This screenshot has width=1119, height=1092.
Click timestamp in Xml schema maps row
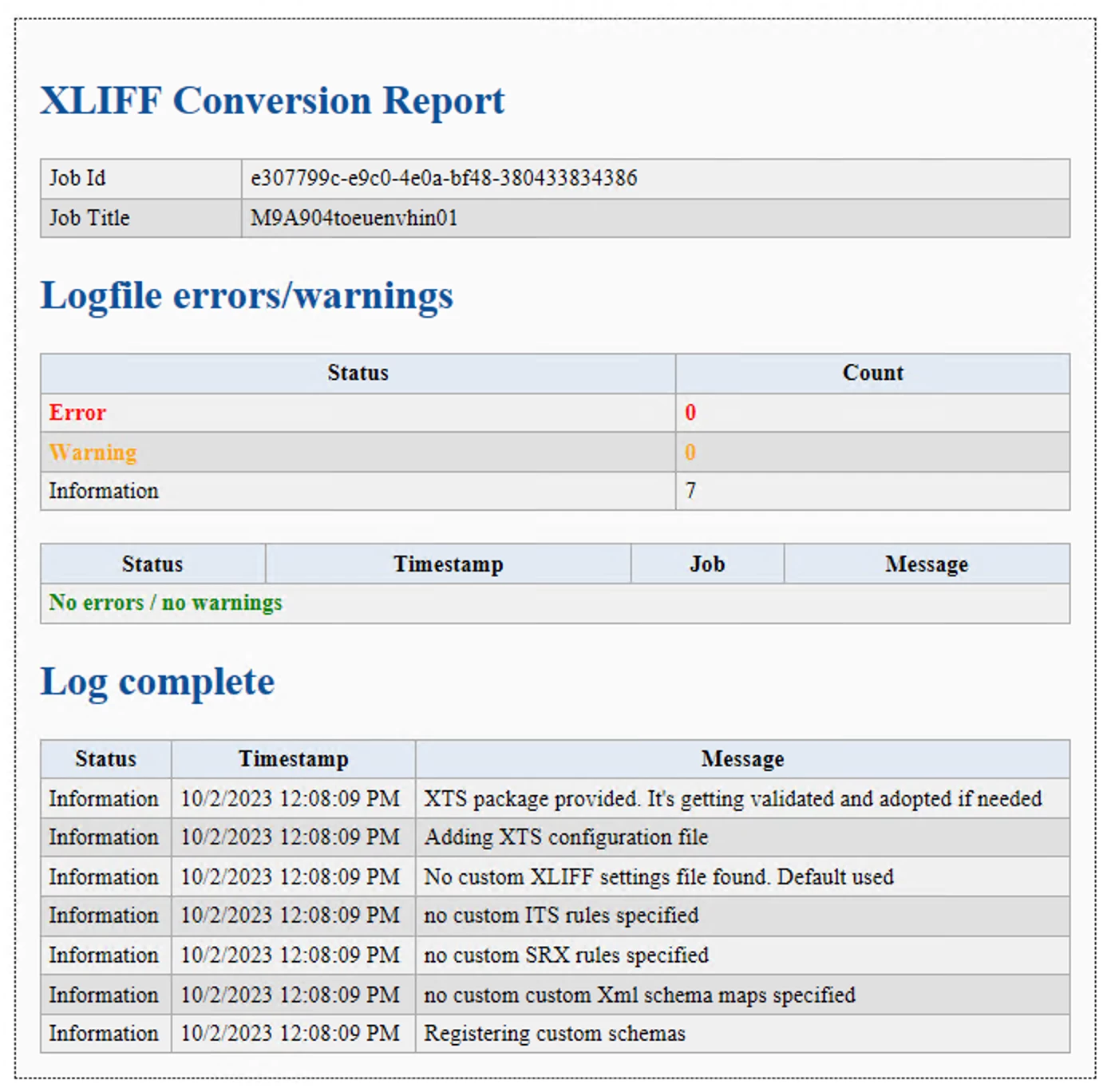point(291,995)
